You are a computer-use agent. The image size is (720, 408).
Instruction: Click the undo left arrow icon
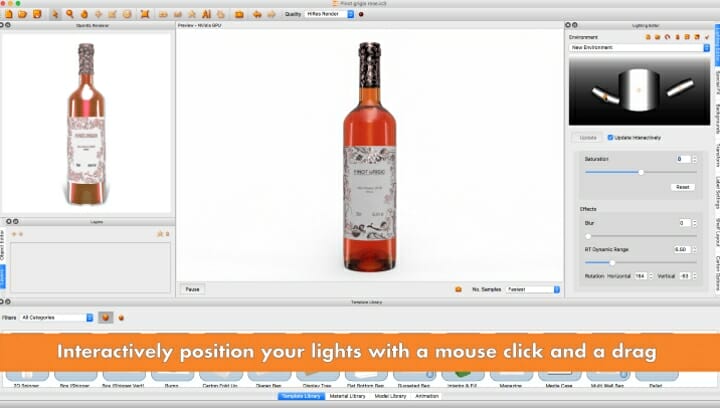pos(257,14)
